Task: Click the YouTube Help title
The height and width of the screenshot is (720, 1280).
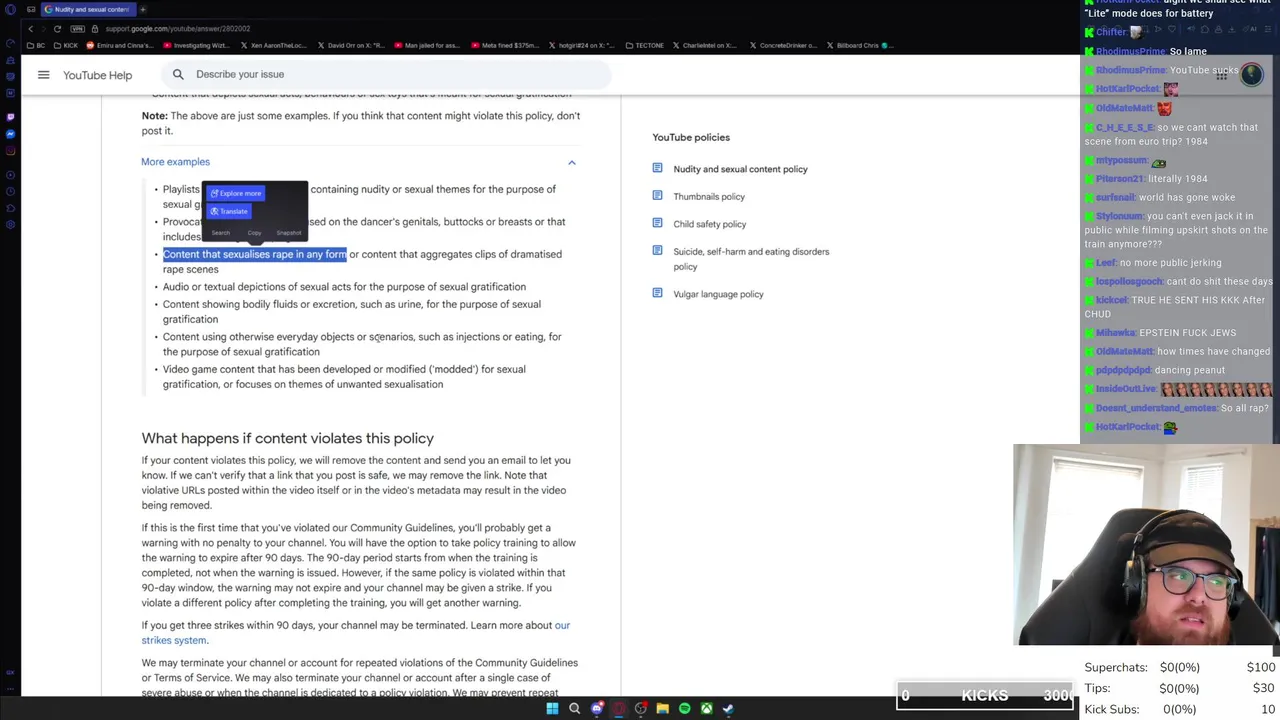Action: click(x=97, y=75)
